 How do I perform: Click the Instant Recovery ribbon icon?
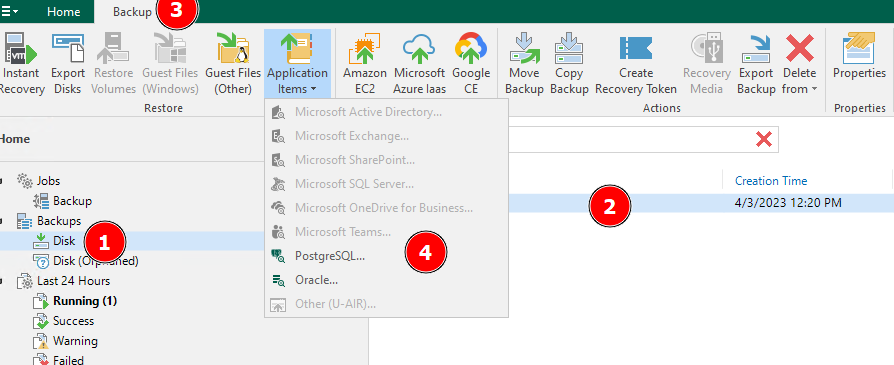point(21,64)
